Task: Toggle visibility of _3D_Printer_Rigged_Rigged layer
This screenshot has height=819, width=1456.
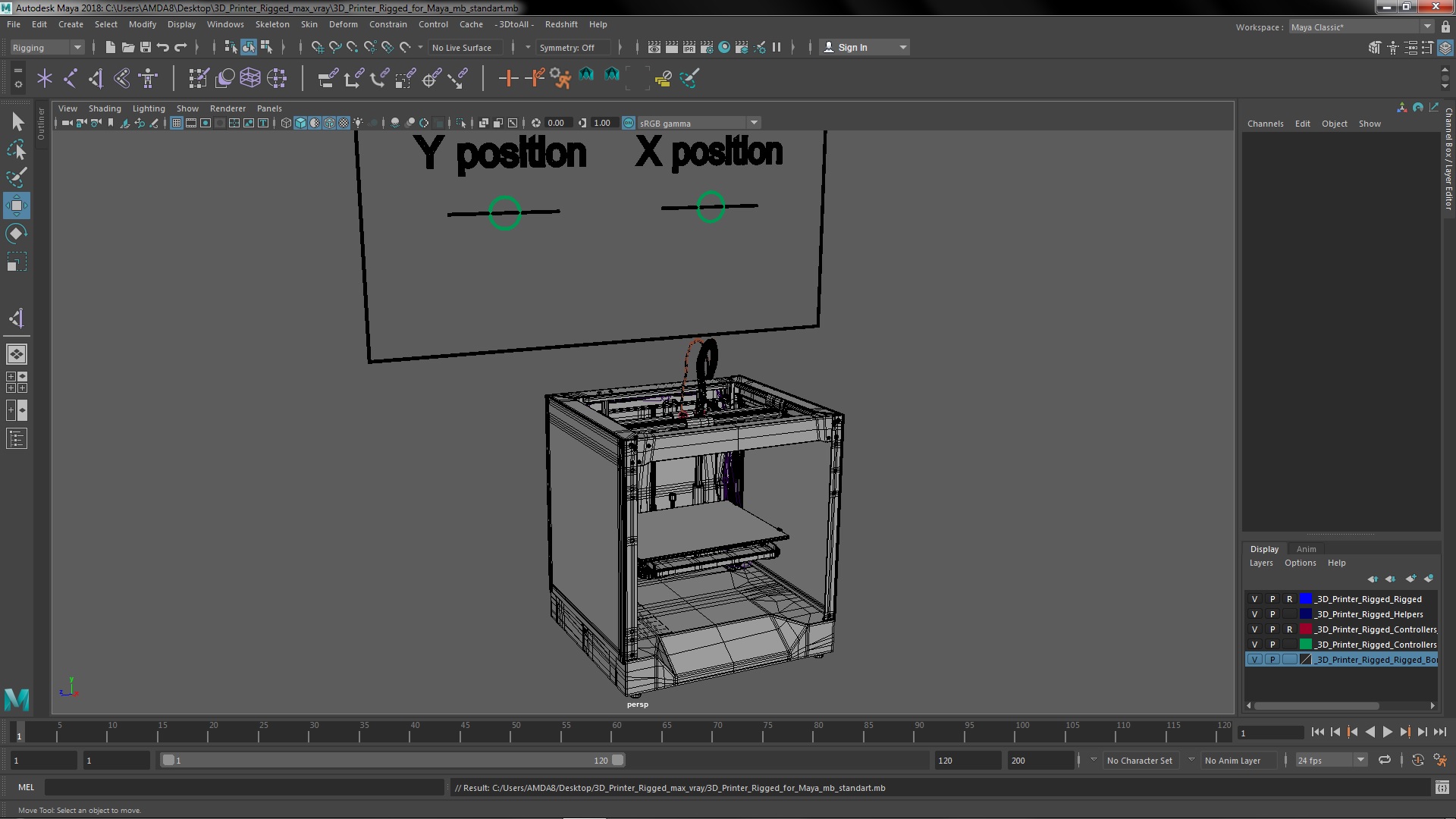Action: [x=1254, y=599]
